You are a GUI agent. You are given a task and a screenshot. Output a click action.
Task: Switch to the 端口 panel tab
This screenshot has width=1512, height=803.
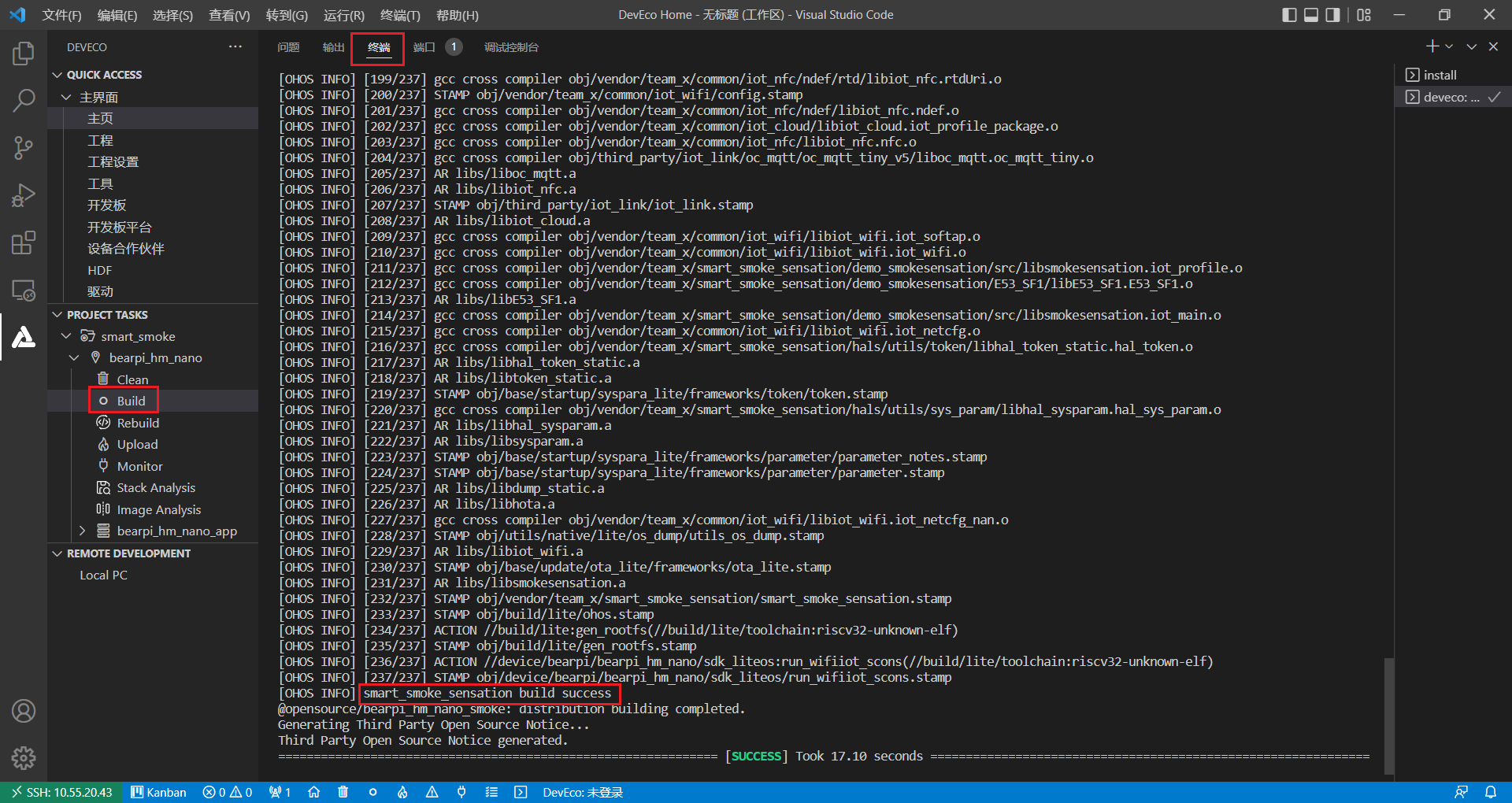[424, 47]
